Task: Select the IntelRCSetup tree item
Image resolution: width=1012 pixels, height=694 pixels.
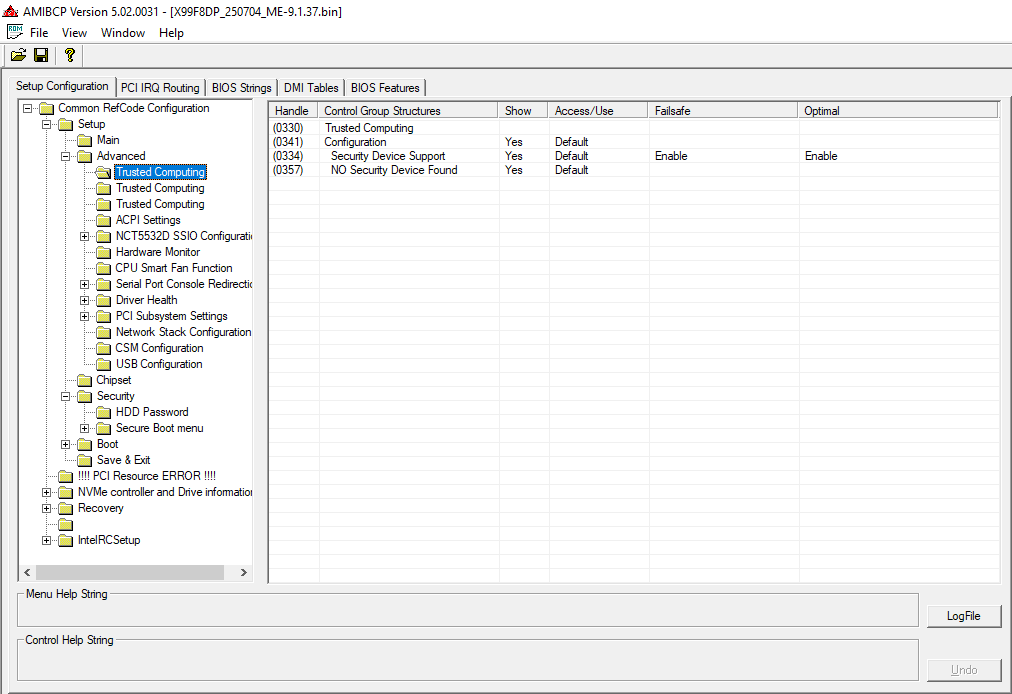Action: point(109,540)
